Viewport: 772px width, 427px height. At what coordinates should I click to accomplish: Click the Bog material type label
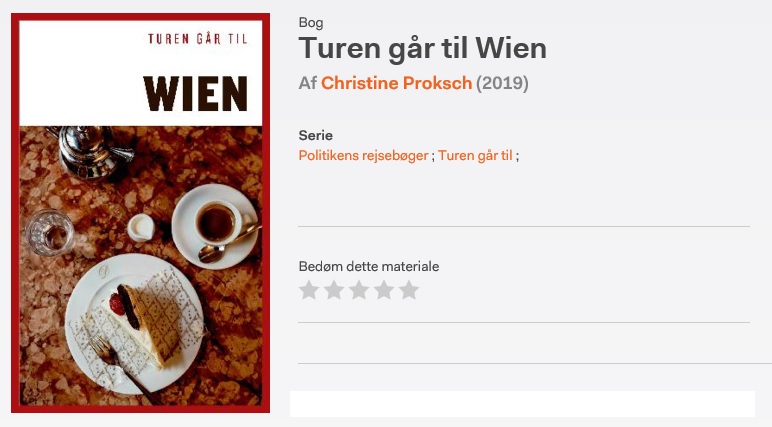coord(311,23)
